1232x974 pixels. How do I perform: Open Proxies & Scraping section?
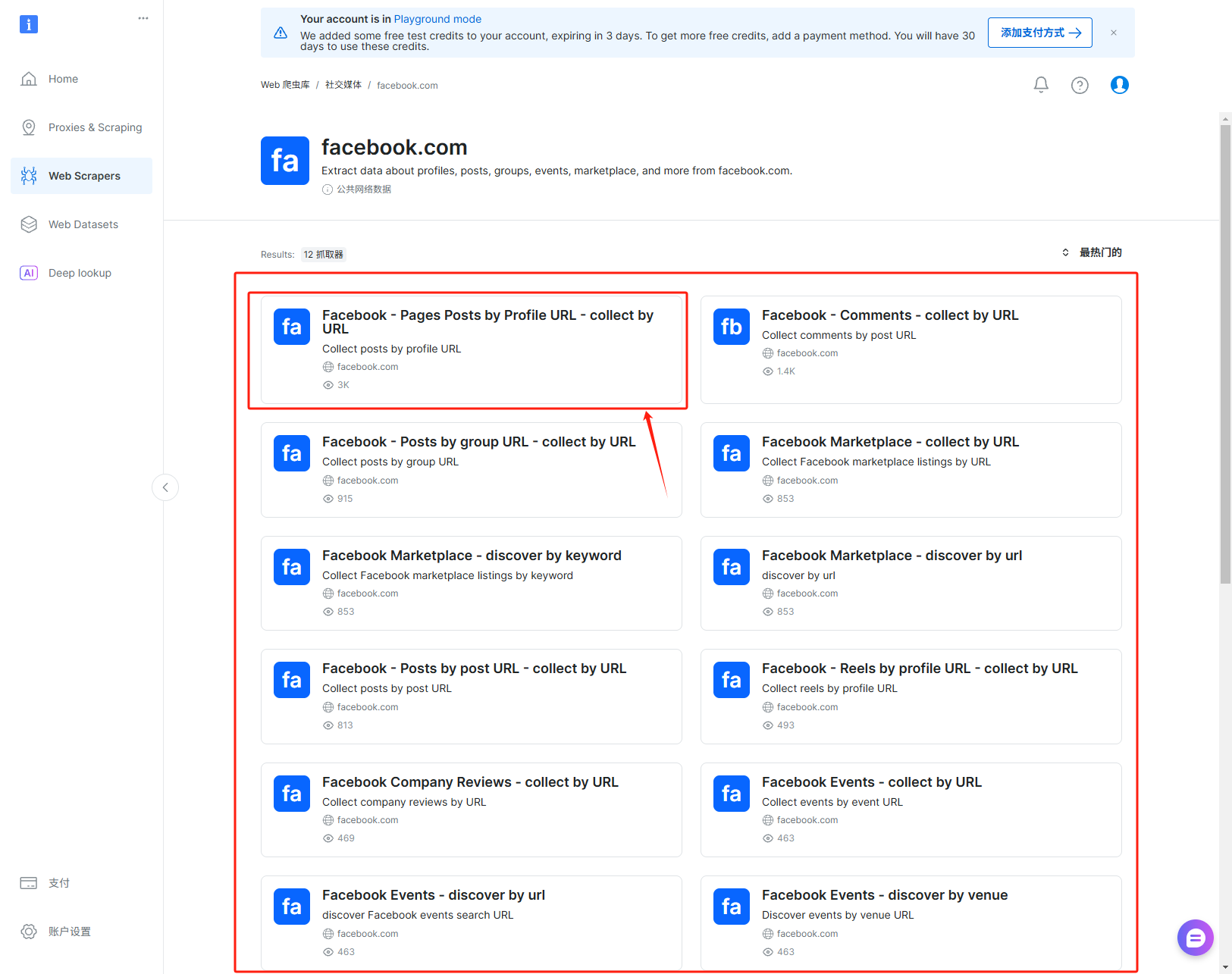pos(81,127)
